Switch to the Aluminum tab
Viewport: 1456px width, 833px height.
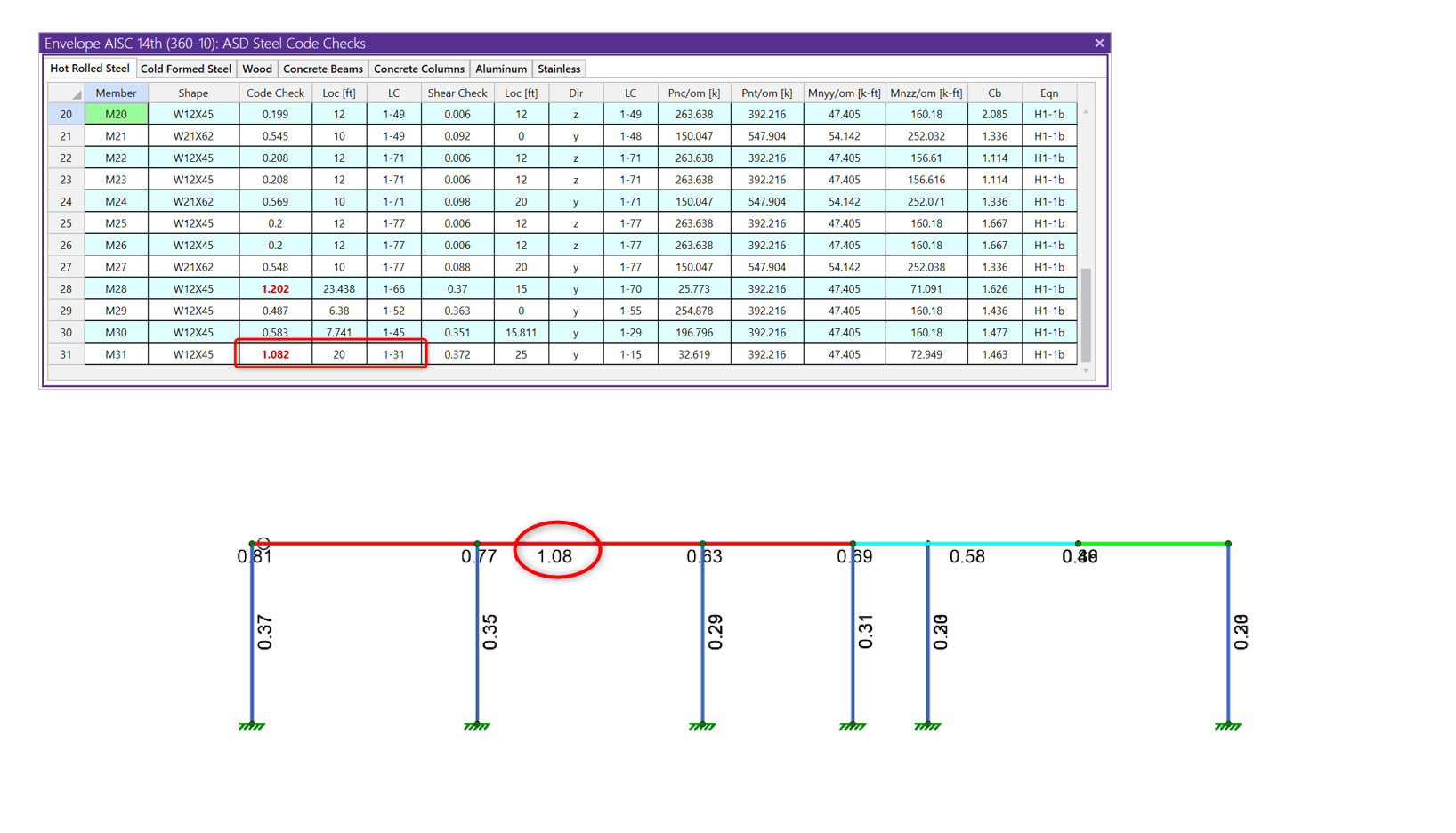[500, 69]
